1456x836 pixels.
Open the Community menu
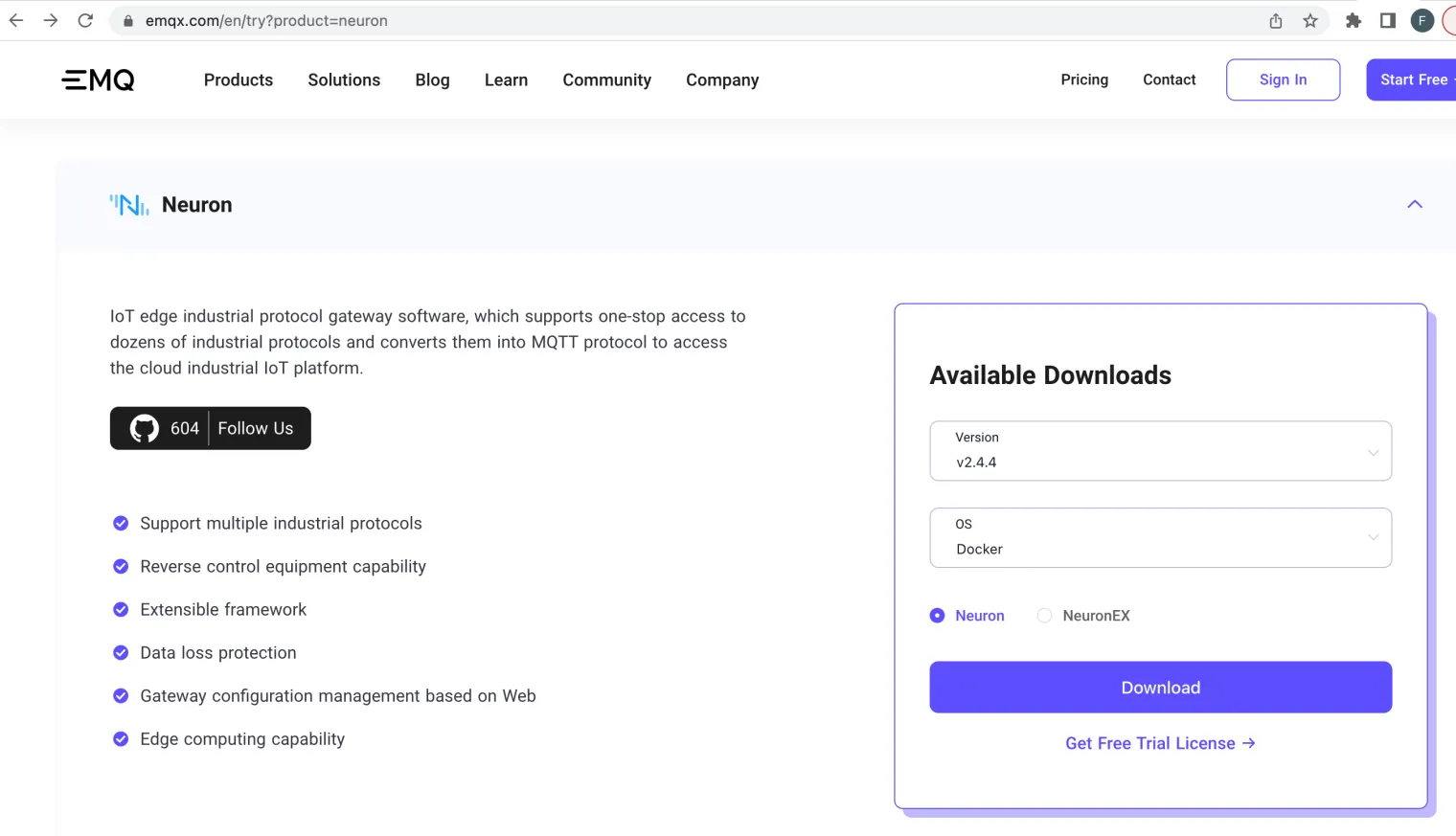[606, 79]
